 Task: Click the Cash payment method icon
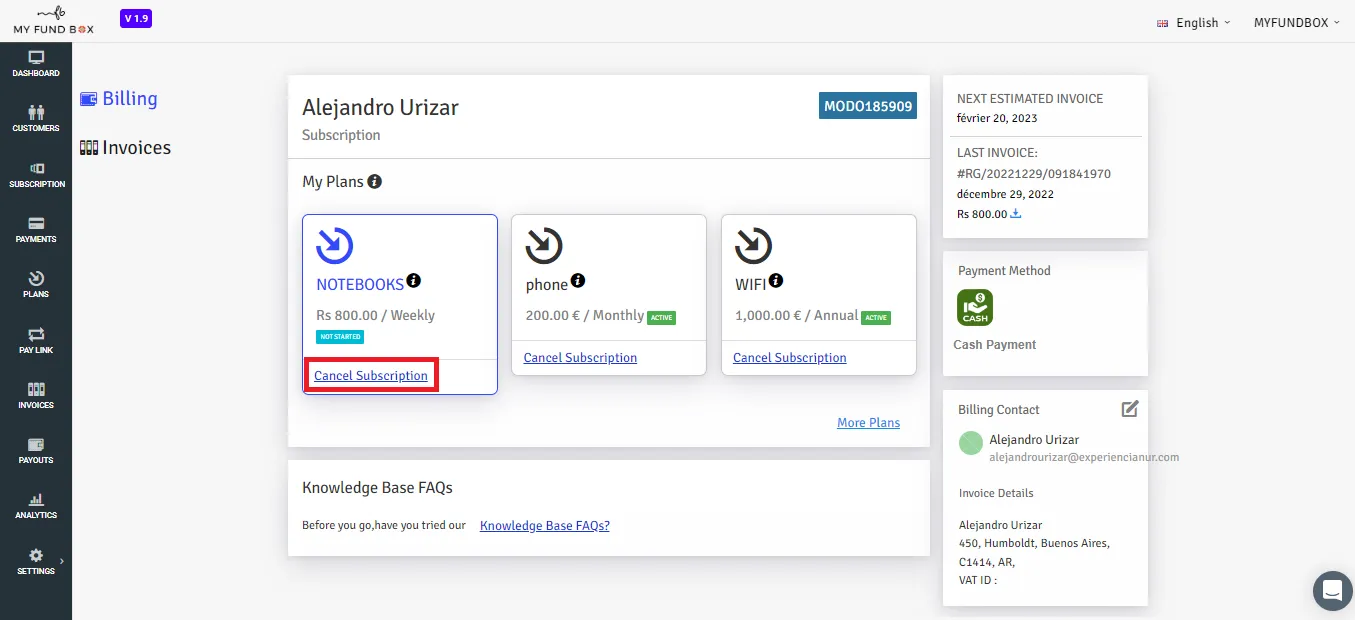coord(975,308)
